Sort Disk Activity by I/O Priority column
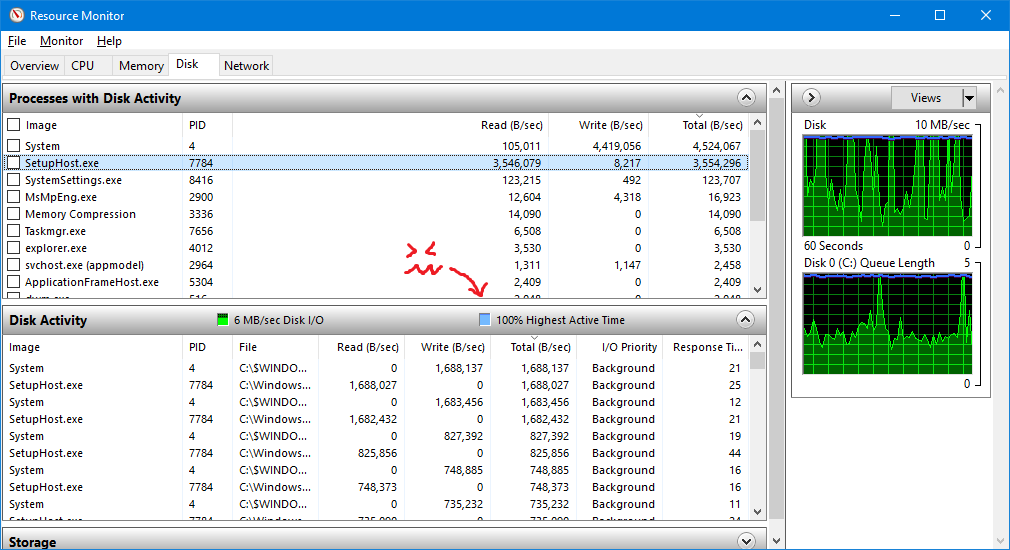Viewport: 1010px width, 550px height. coord(629,347)
